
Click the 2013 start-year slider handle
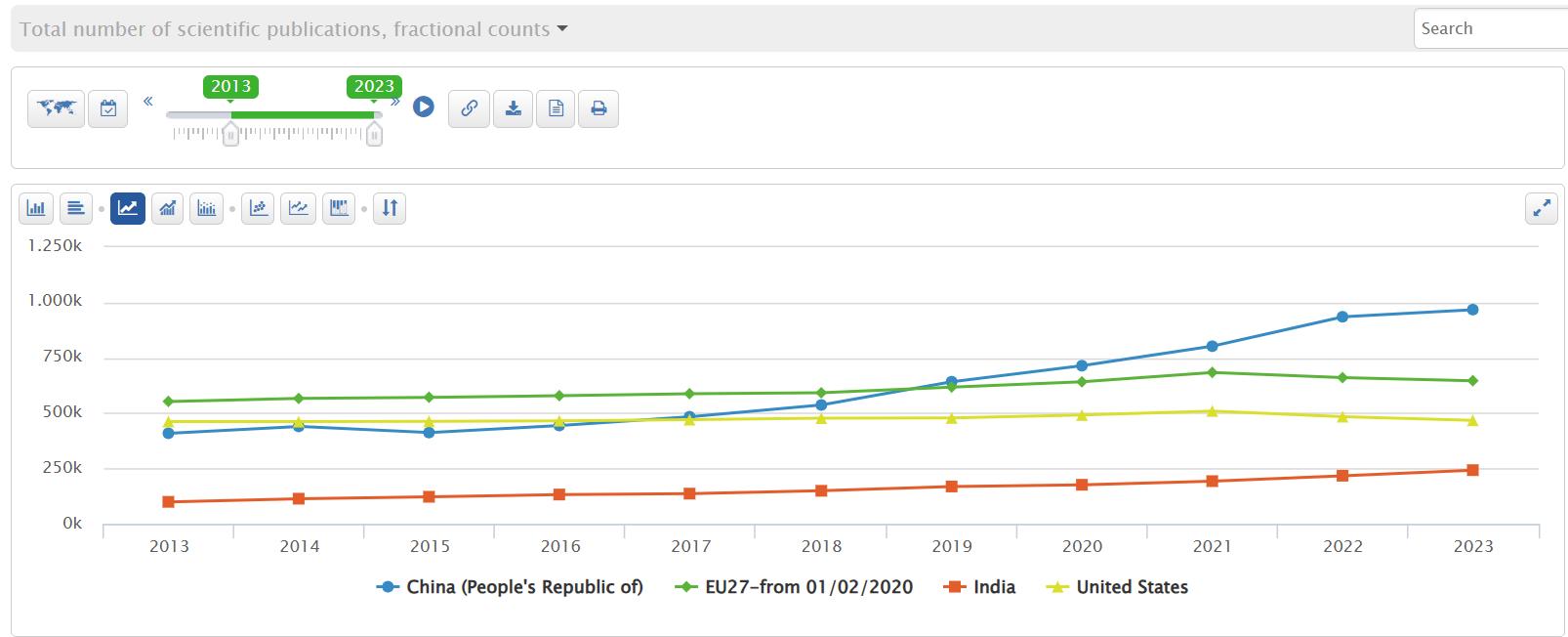coord(230,135)
